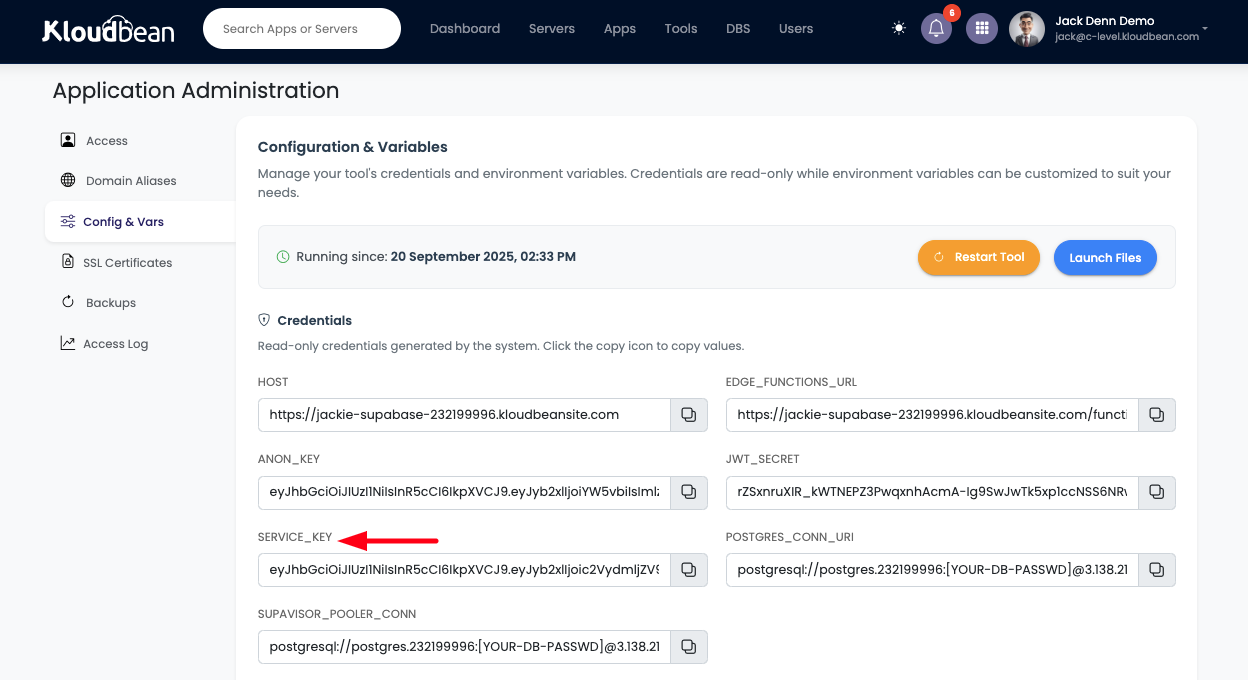The height and width of the screenshot is (680, 1248).
Task: Go to the DBS menu item
Action: [x=738, y=29]
